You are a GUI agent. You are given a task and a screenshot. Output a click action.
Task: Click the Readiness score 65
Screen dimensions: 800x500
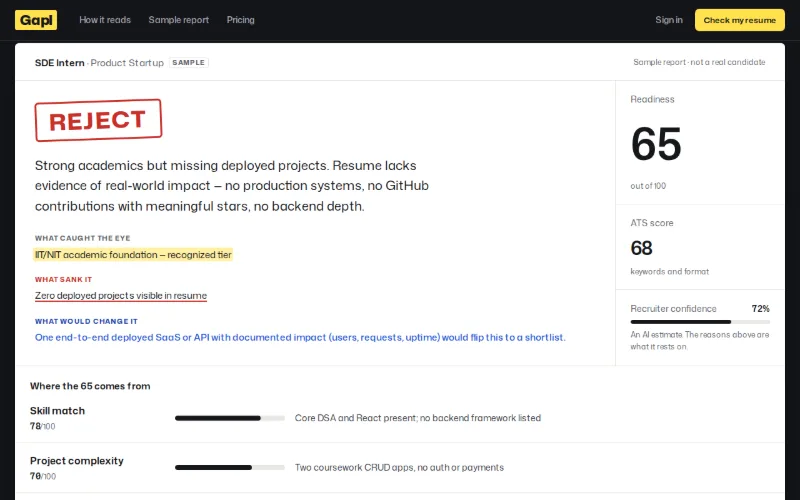coord(656,144)
